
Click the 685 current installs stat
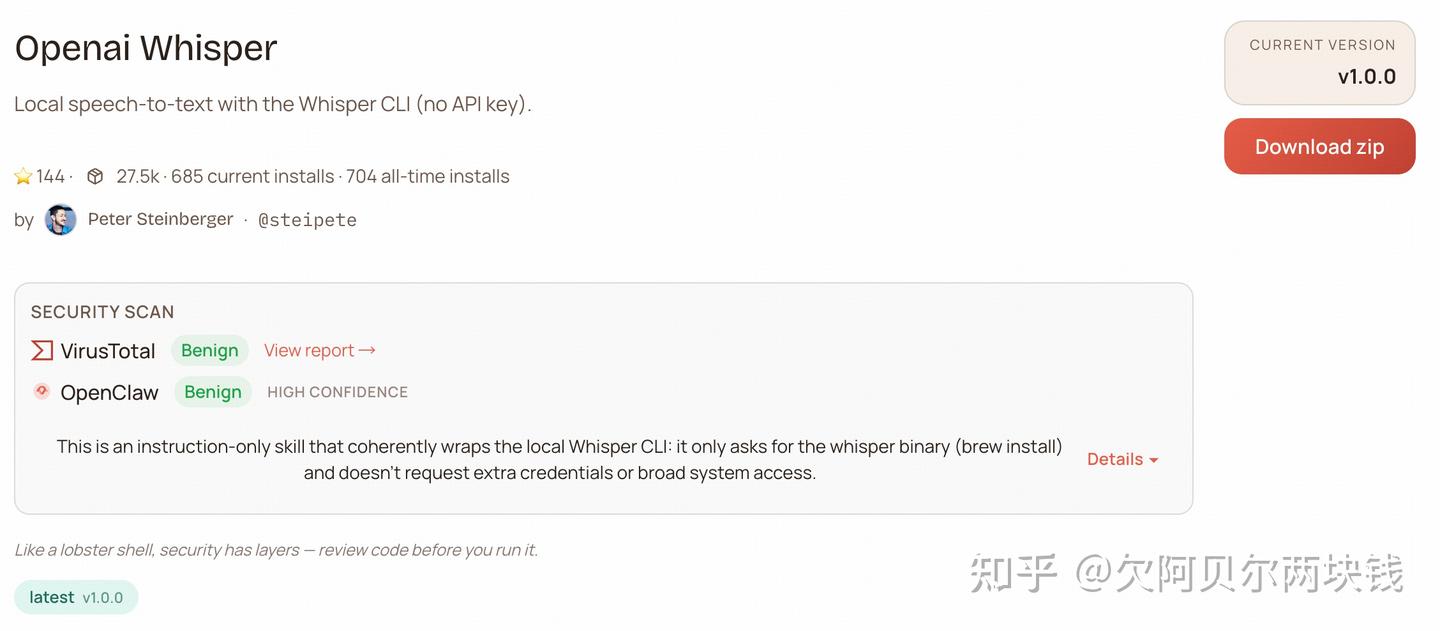pyautogui.click(x=252, y=177)
